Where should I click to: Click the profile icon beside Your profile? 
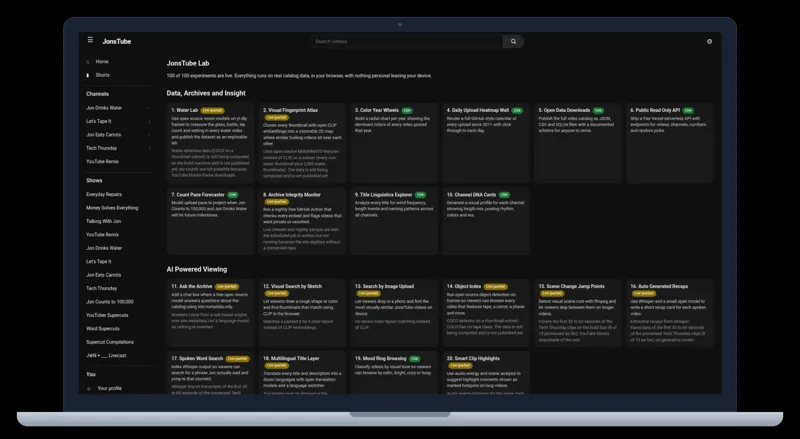[89, 388]
